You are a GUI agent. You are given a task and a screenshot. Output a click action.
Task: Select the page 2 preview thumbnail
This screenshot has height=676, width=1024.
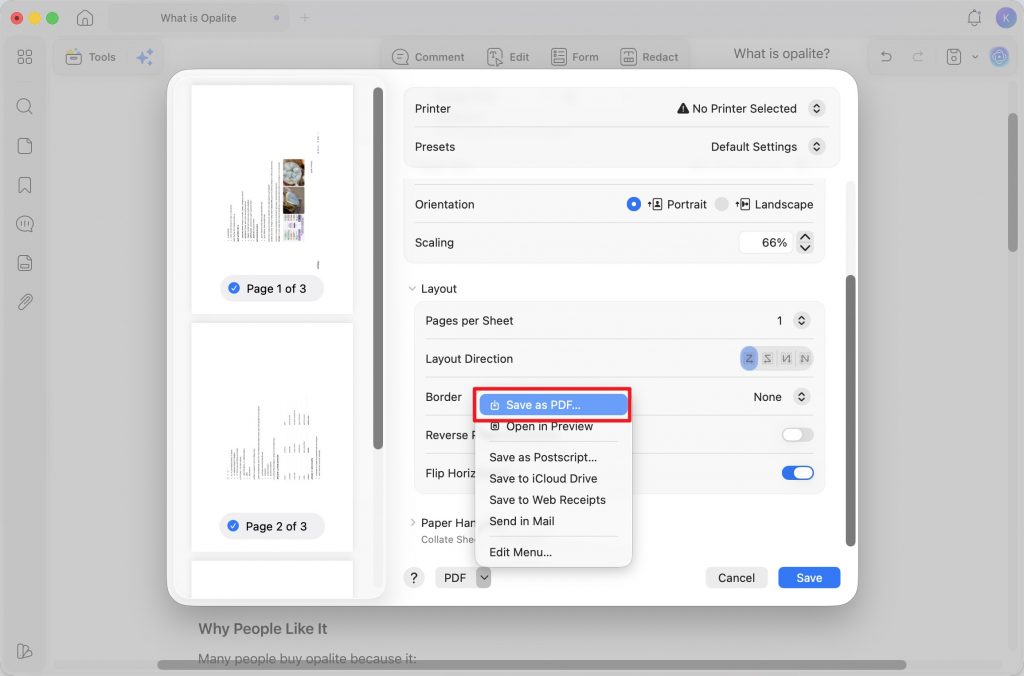point(272,438)
